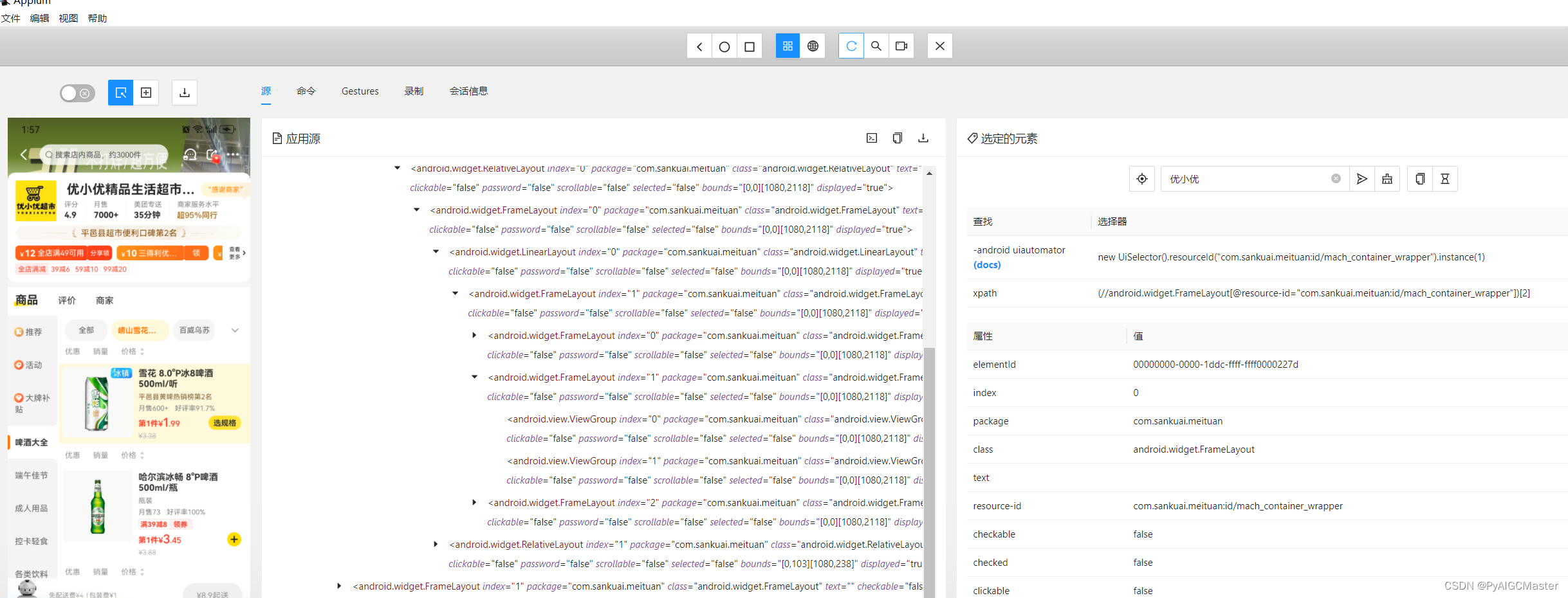The image size is (1568, 598).
Task: Open the 源 (Source) tab
Action: (x=266, y=91)
